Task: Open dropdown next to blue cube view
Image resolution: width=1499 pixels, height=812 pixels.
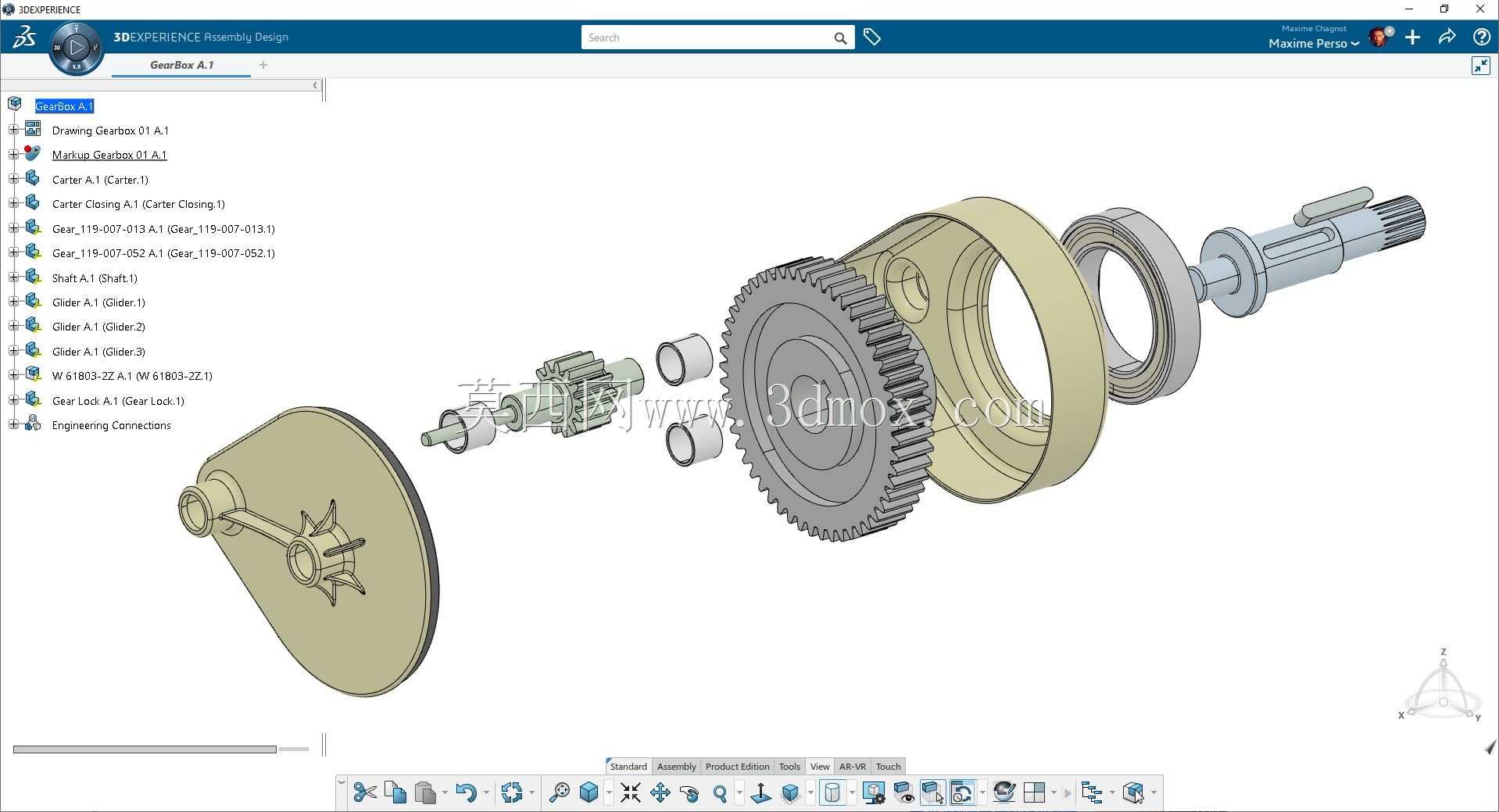Action: [x=609, y=792]
